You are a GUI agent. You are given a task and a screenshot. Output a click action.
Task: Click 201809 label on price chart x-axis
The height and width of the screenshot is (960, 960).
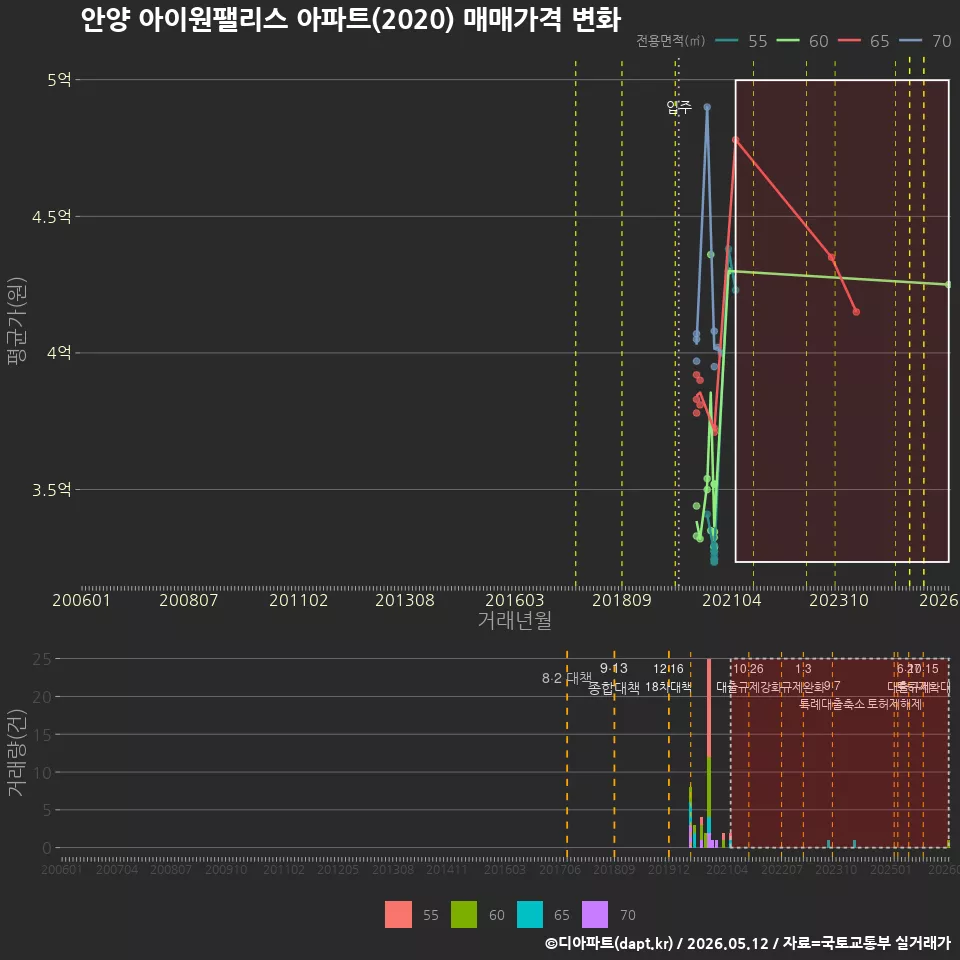coord(621,601)
